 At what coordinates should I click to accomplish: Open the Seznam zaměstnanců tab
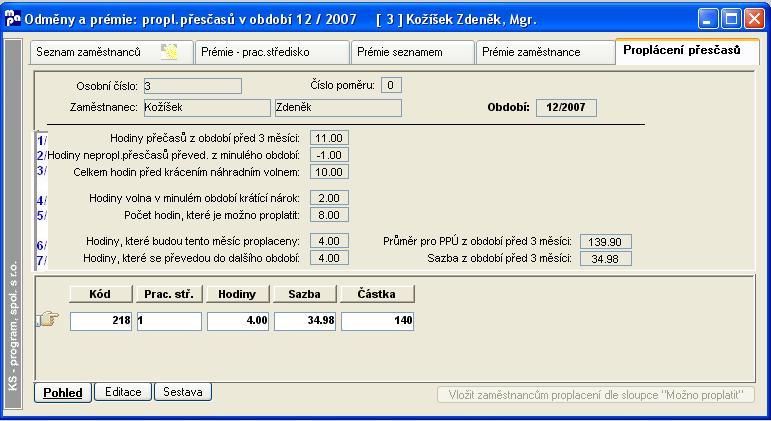112,52
